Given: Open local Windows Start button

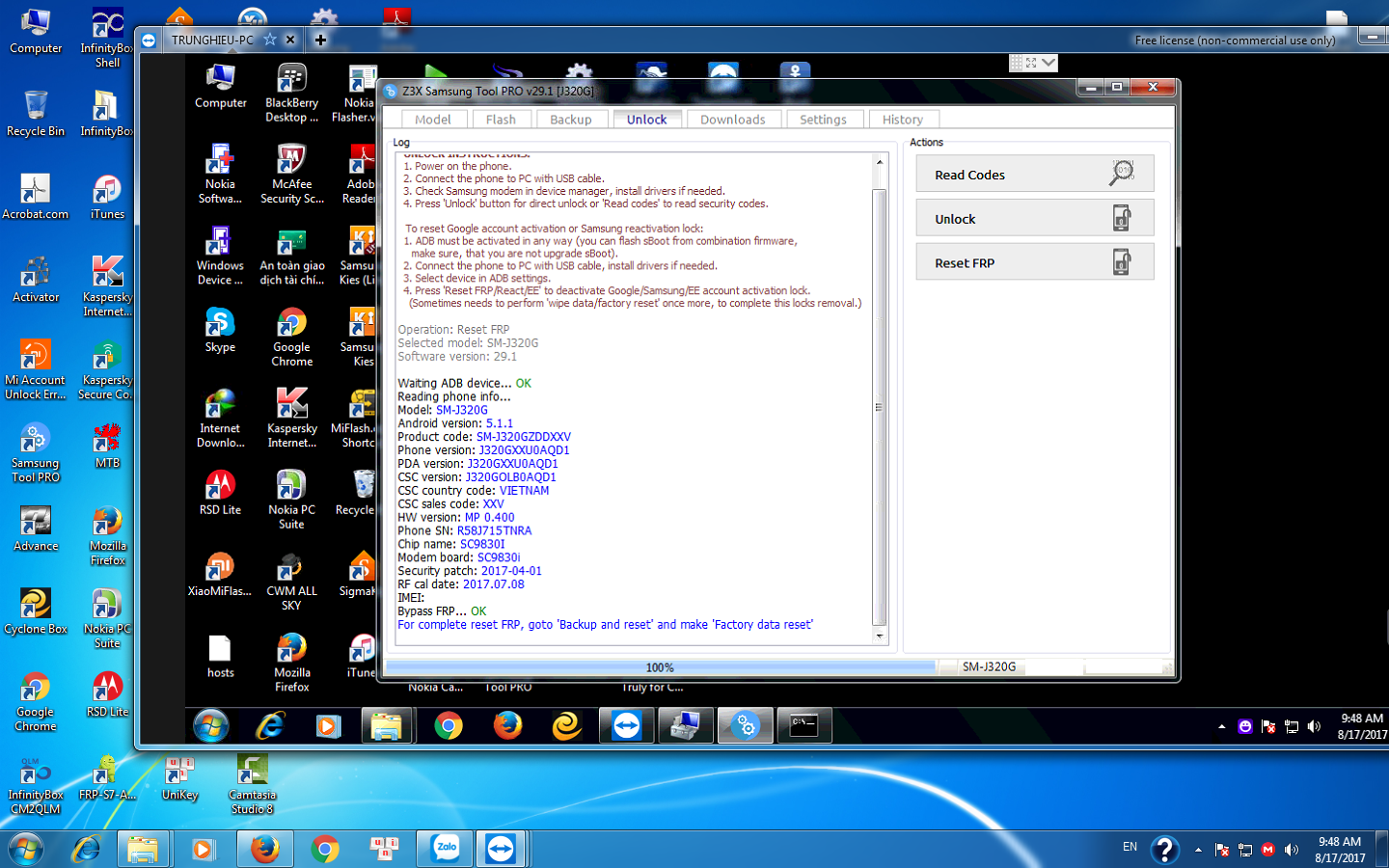Looking at the screenshot, I should point(26,849).
